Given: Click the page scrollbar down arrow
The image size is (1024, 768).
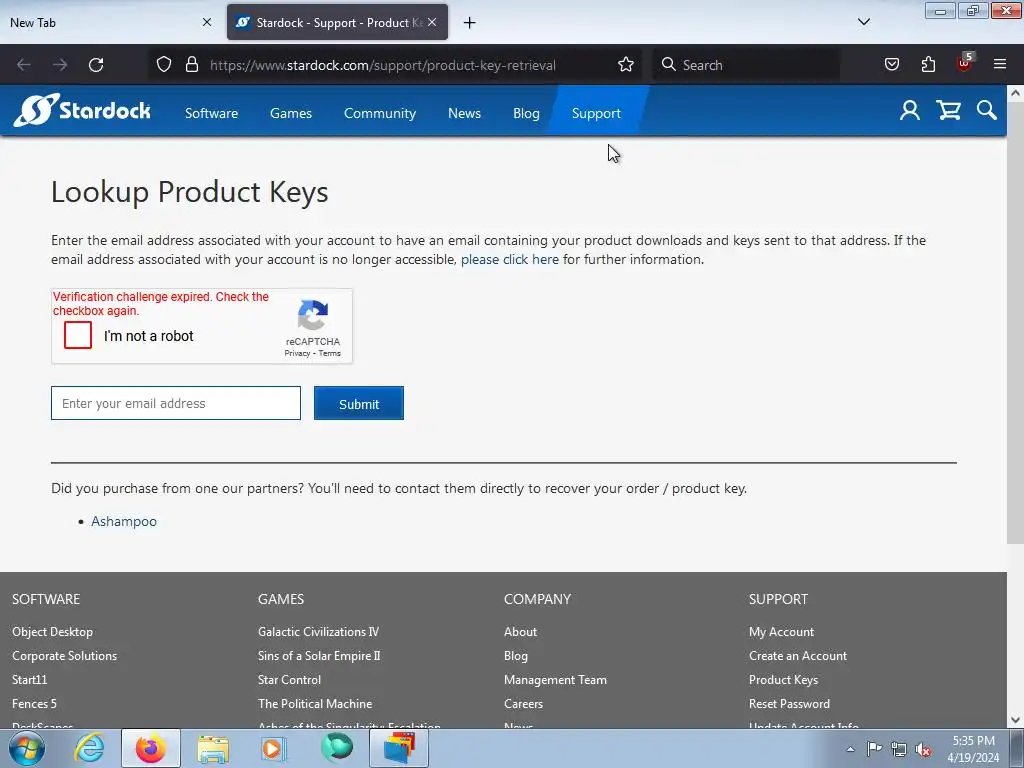Looking at the screenshot, I should pos(1015,720).
